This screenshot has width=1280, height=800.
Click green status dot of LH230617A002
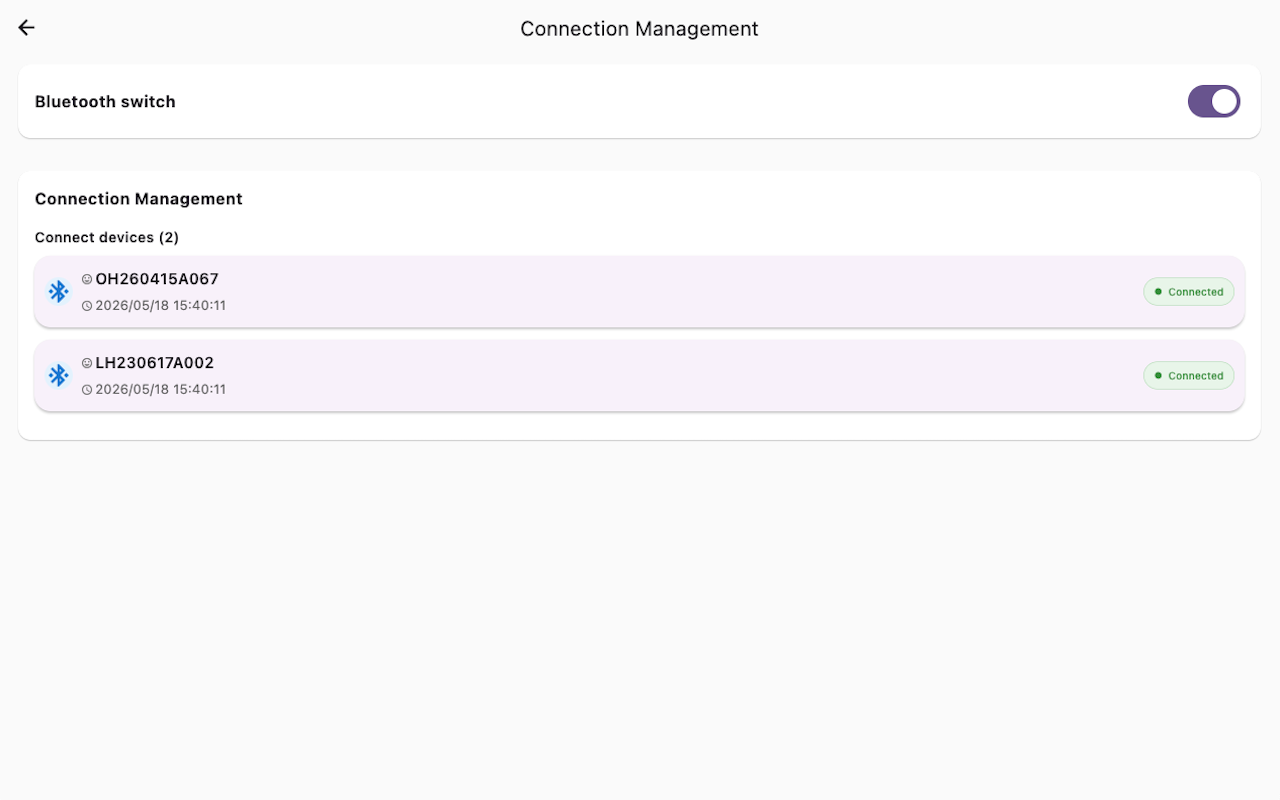pyautogui.click(x=1158, y=376)
